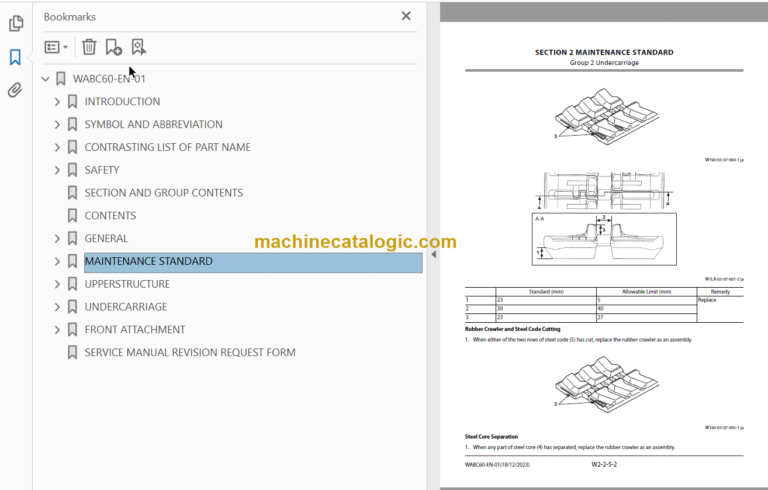768x490 pixels.
Task: Select the highlighted MAINTENANCE STANDARD bookmark
Action: (253, 261)
